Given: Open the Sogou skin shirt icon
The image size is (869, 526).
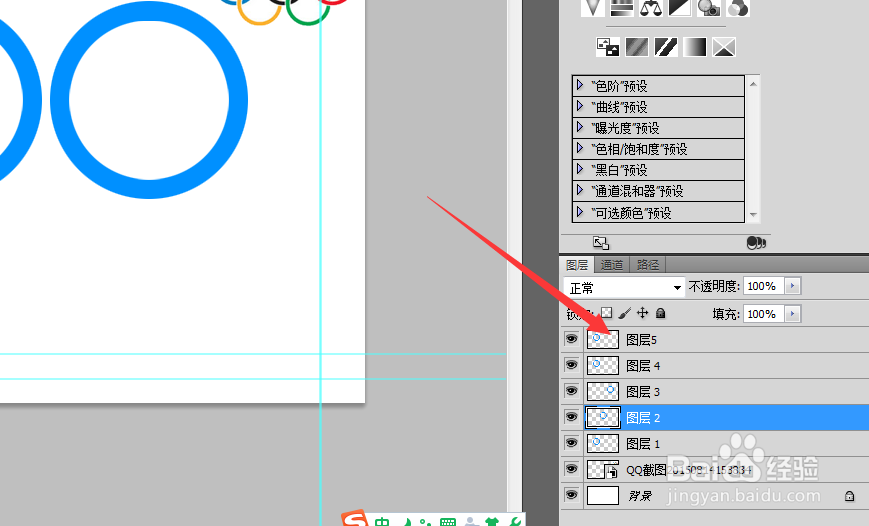Looking at the screenshot, I should [491, 522].
